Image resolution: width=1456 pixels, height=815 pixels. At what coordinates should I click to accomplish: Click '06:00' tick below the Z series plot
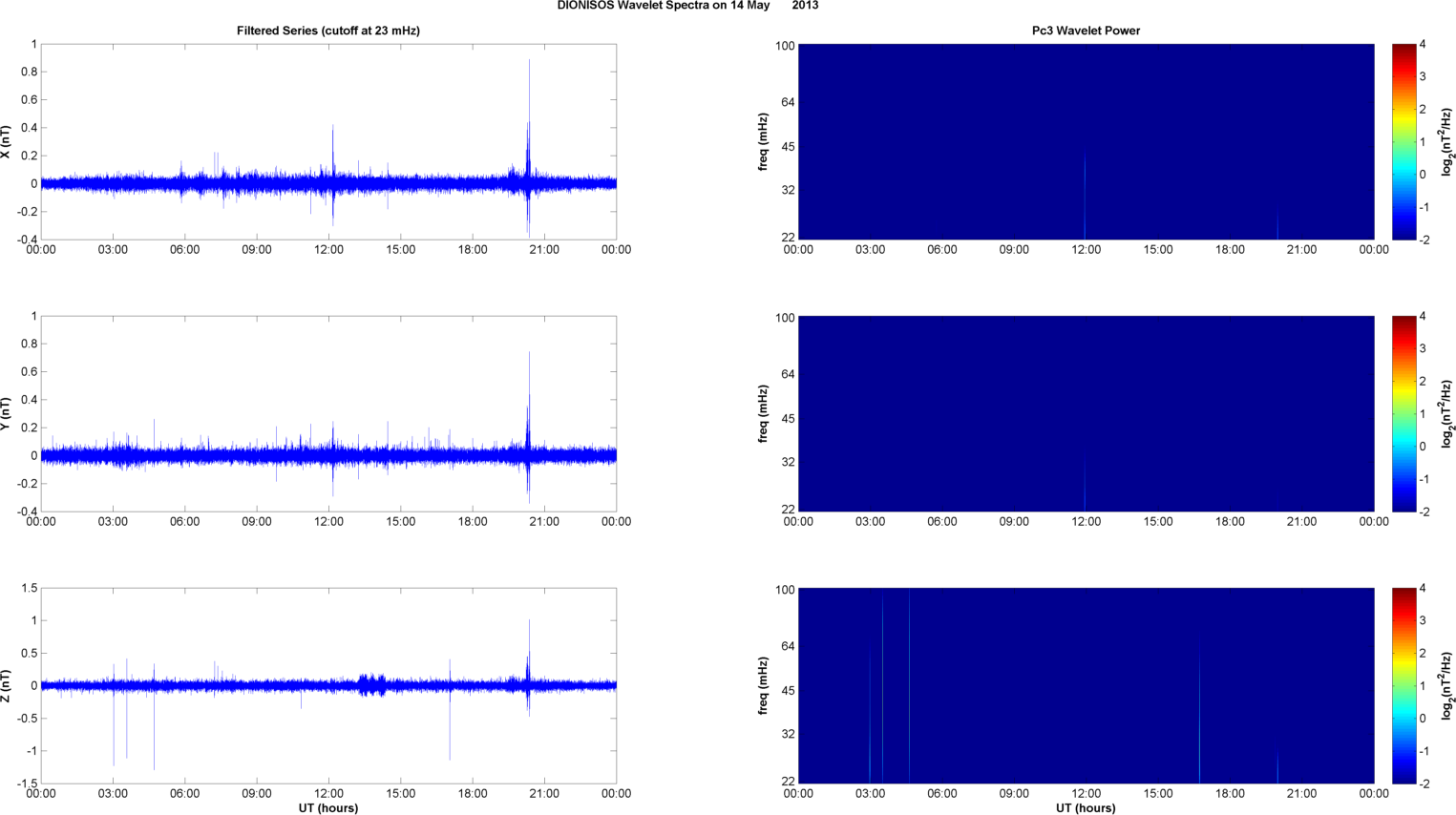[x=184, y=794]
